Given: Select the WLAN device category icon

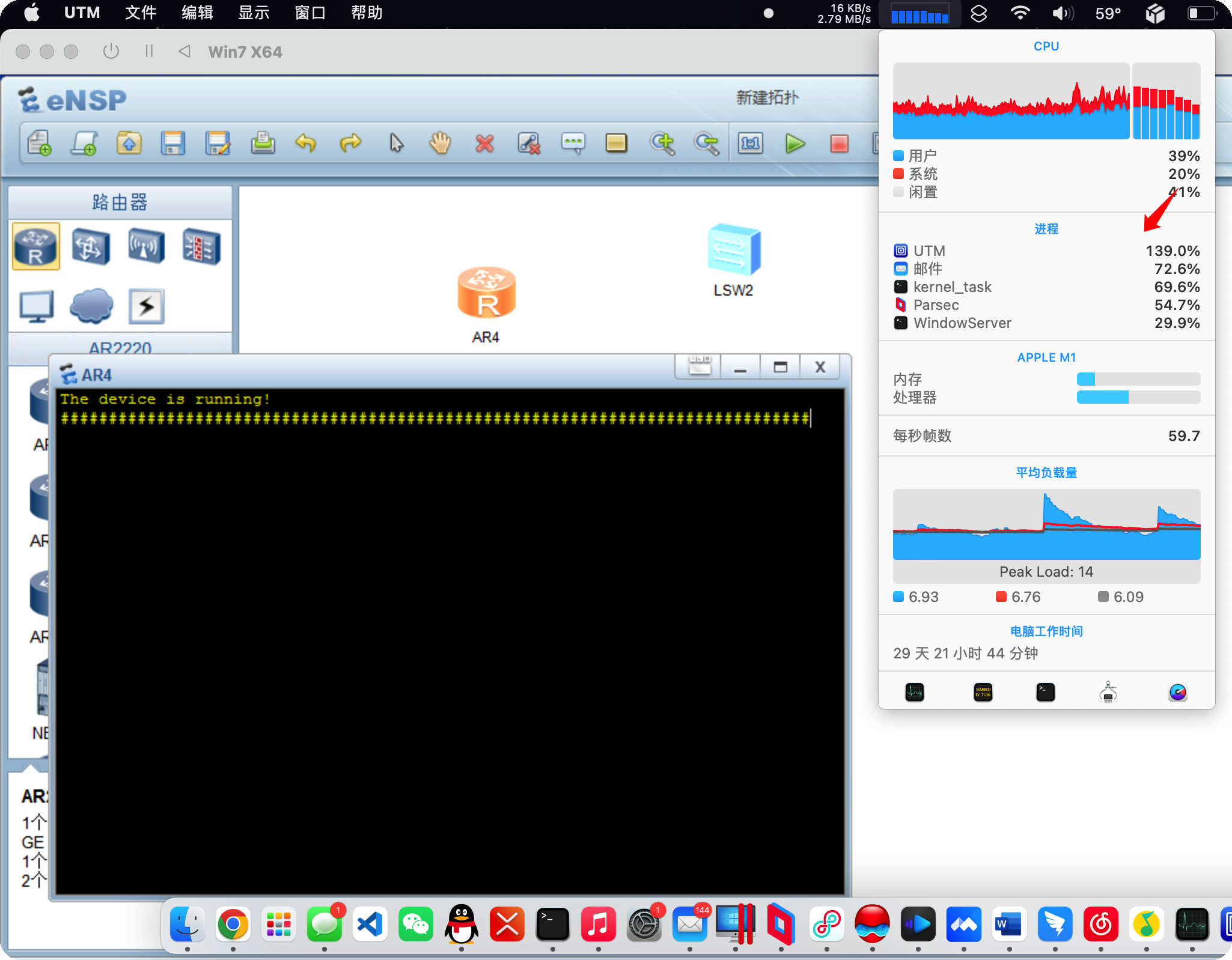Looking at the screenshot, I should pyautogui.click(x=146, y=246).
